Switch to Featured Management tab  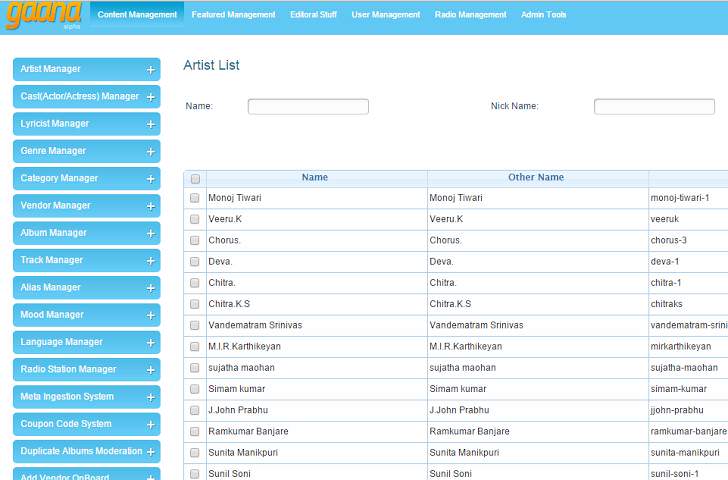click(233, 15)
